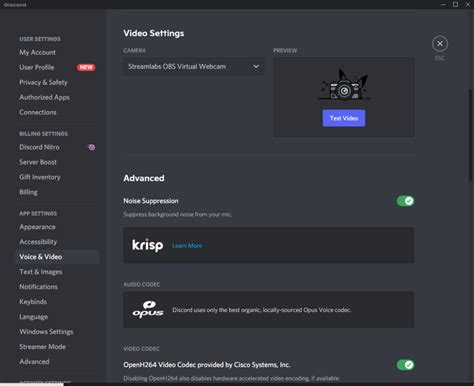Click the Opus Voice codec description text
Image resolution: width=474 pixels, height=386 pixels.
(262, 310)
